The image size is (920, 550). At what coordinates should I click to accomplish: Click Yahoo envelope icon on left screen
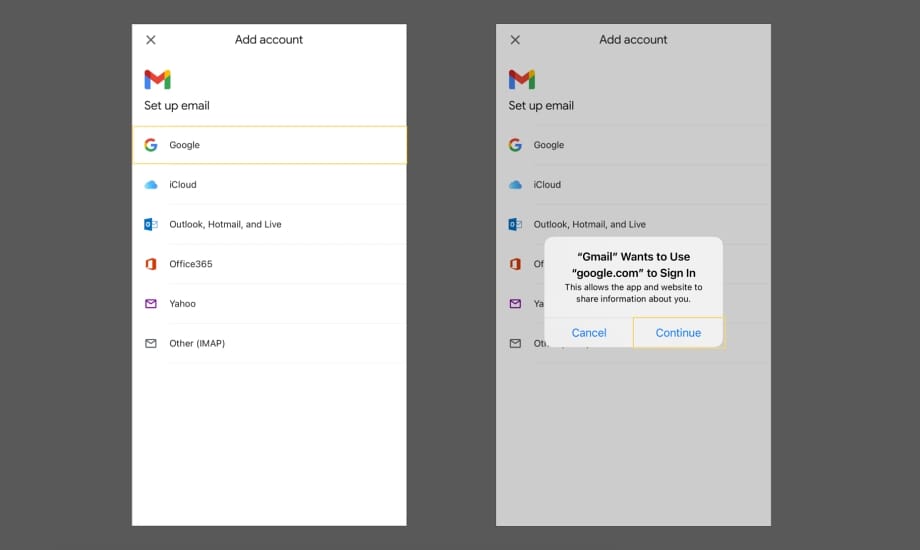point(151,303)
